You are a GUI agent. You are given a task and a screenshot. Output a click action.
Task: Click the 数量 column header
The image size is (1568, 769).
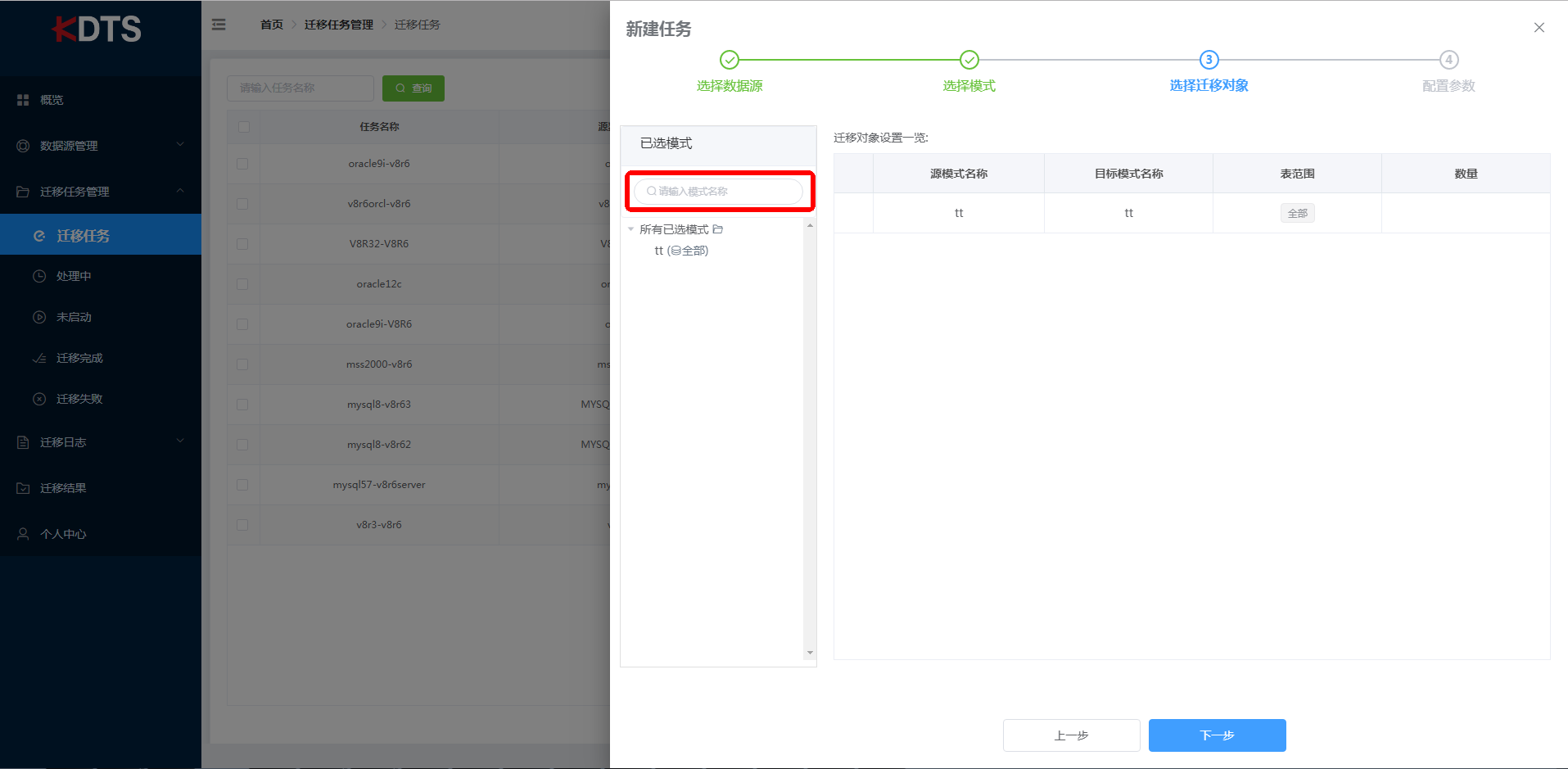(1466, 174)
